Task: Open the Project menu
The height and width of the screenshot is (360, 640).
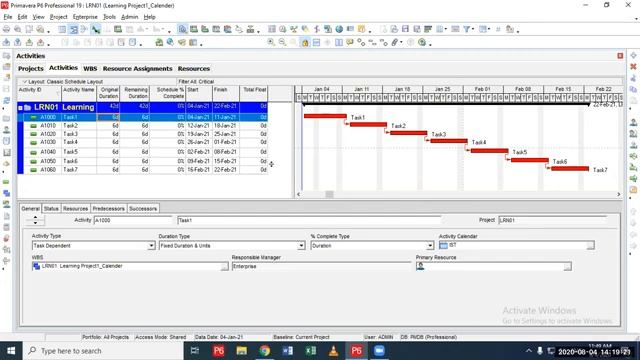Action: click(58, 17)
